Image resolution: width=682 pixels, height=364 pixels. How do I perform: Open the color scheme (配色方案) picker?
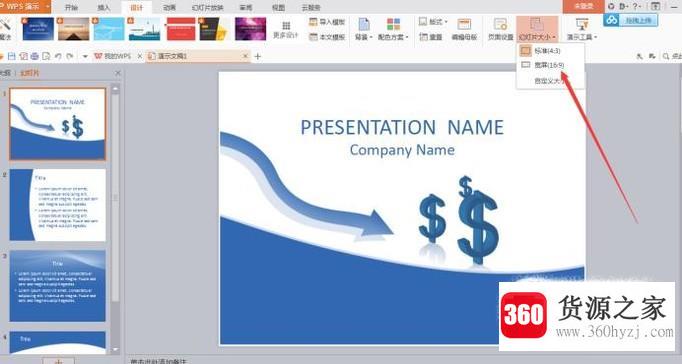point(393,30)
